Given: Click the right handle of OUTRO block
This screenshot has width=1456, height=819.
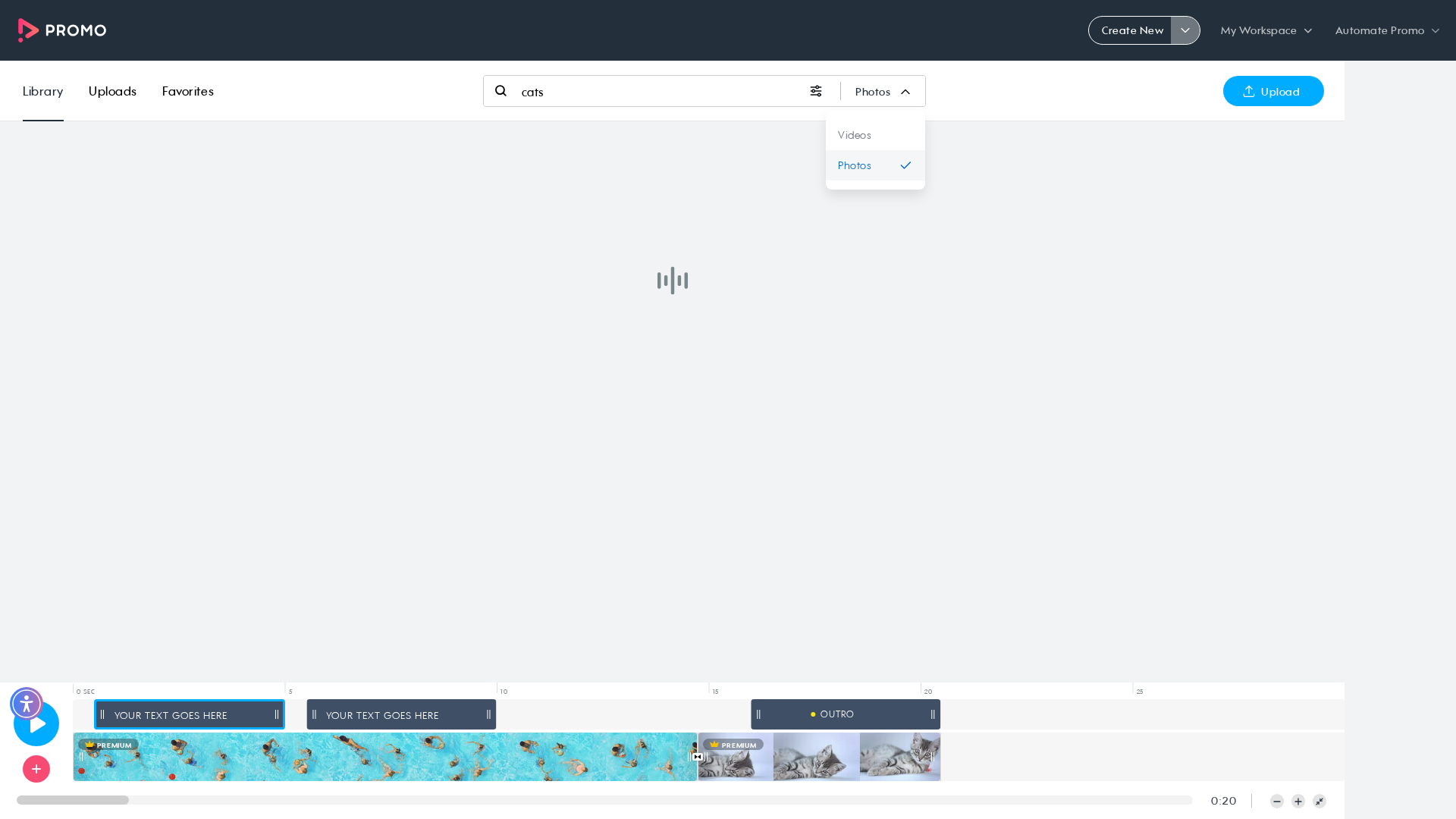Looking at the screenshot, I should tap(933, 714).
